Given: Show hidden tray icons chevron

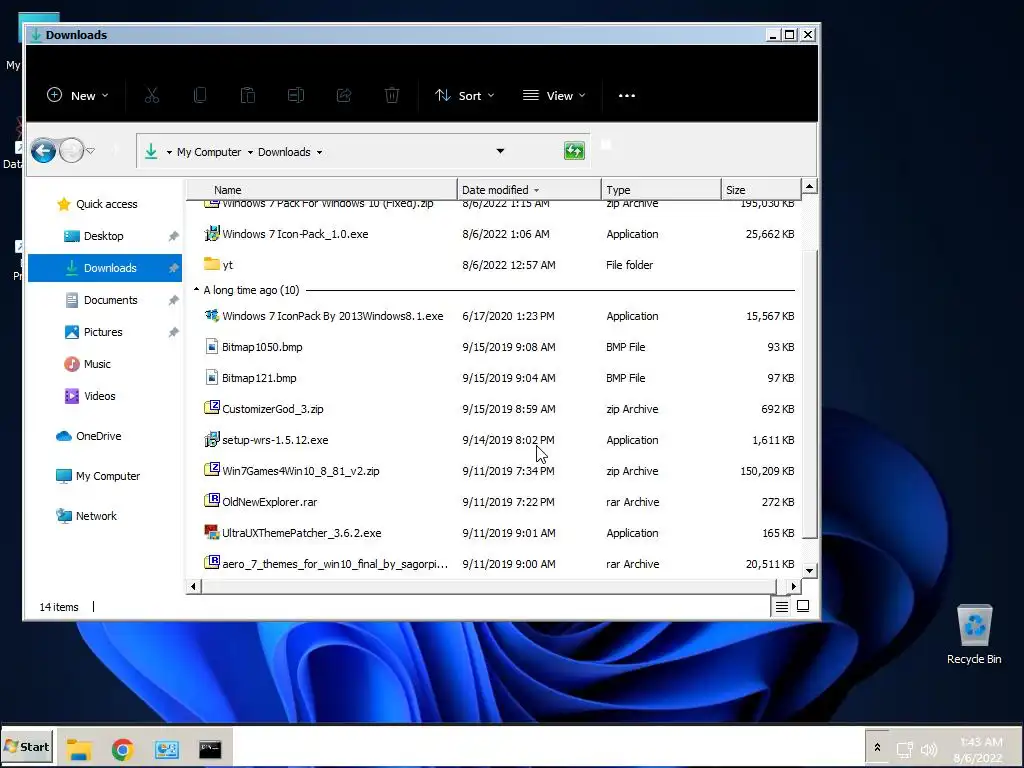Looking at the screenshot, I should click(877, 747).
